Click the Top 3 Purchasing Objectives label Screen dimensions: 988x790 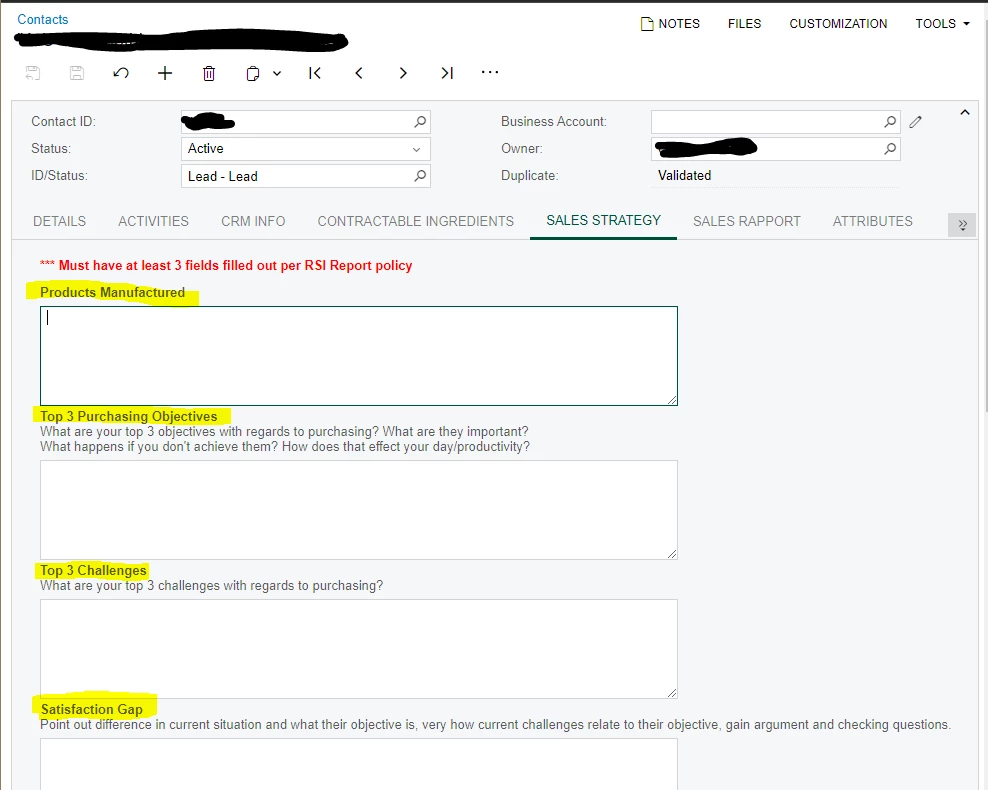coord(129,416)
